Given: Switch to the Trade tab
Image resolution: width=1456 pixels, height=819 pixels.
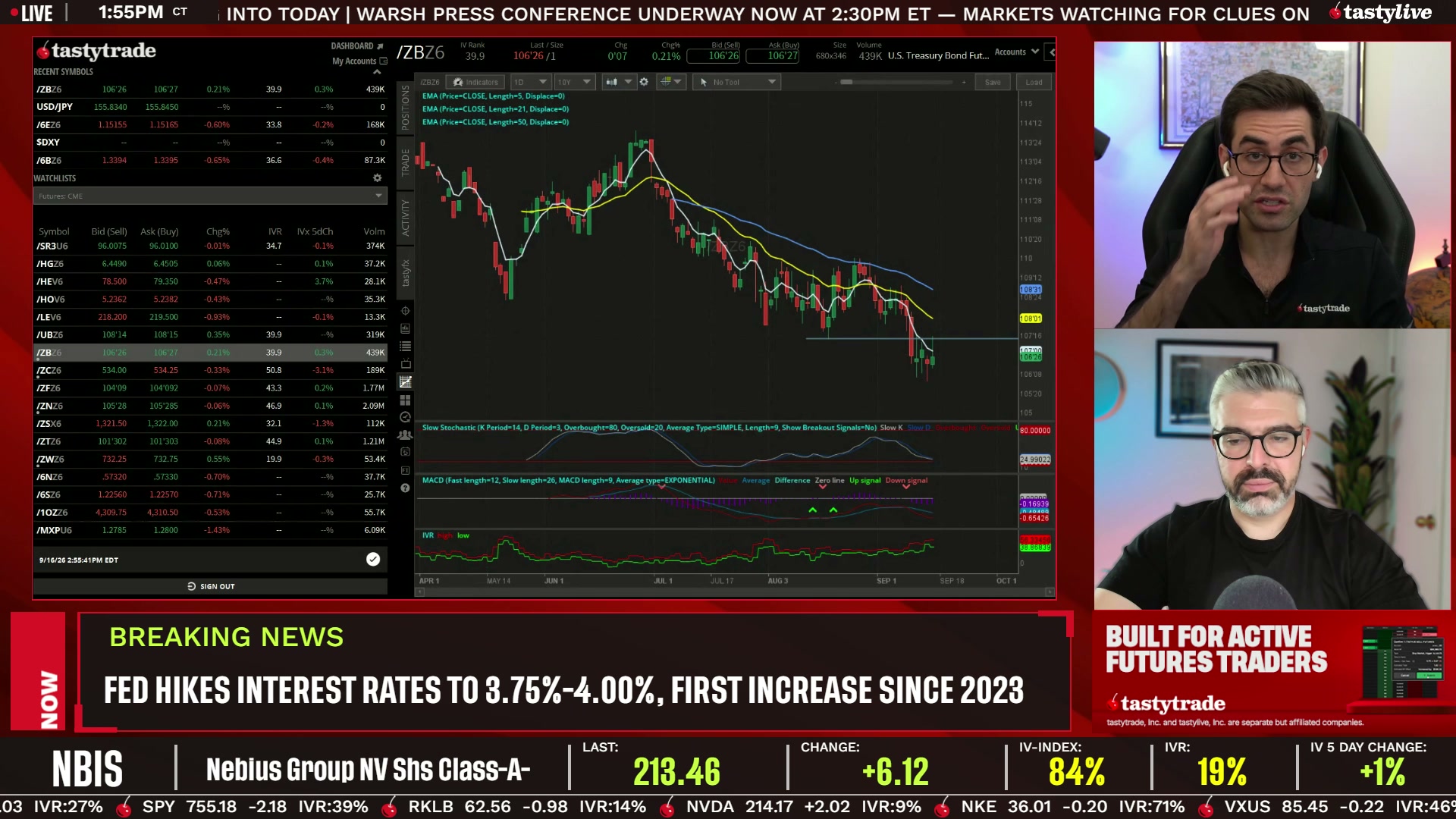Looking at the screenshot, I should click(405, 162).
